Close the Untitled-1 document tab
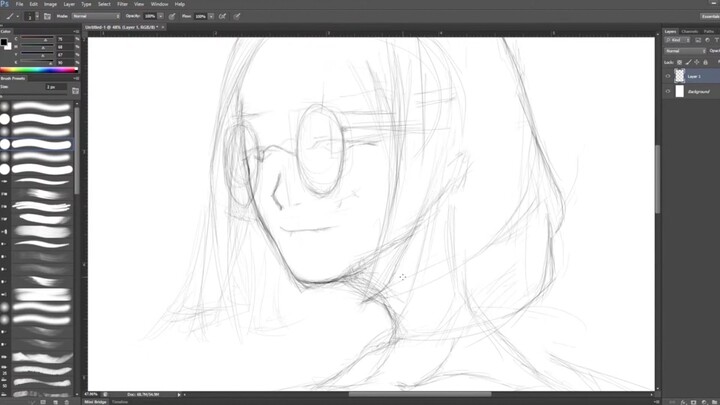Image resolution: width=720 pixels, height=405 pixels. pos(163,27)
